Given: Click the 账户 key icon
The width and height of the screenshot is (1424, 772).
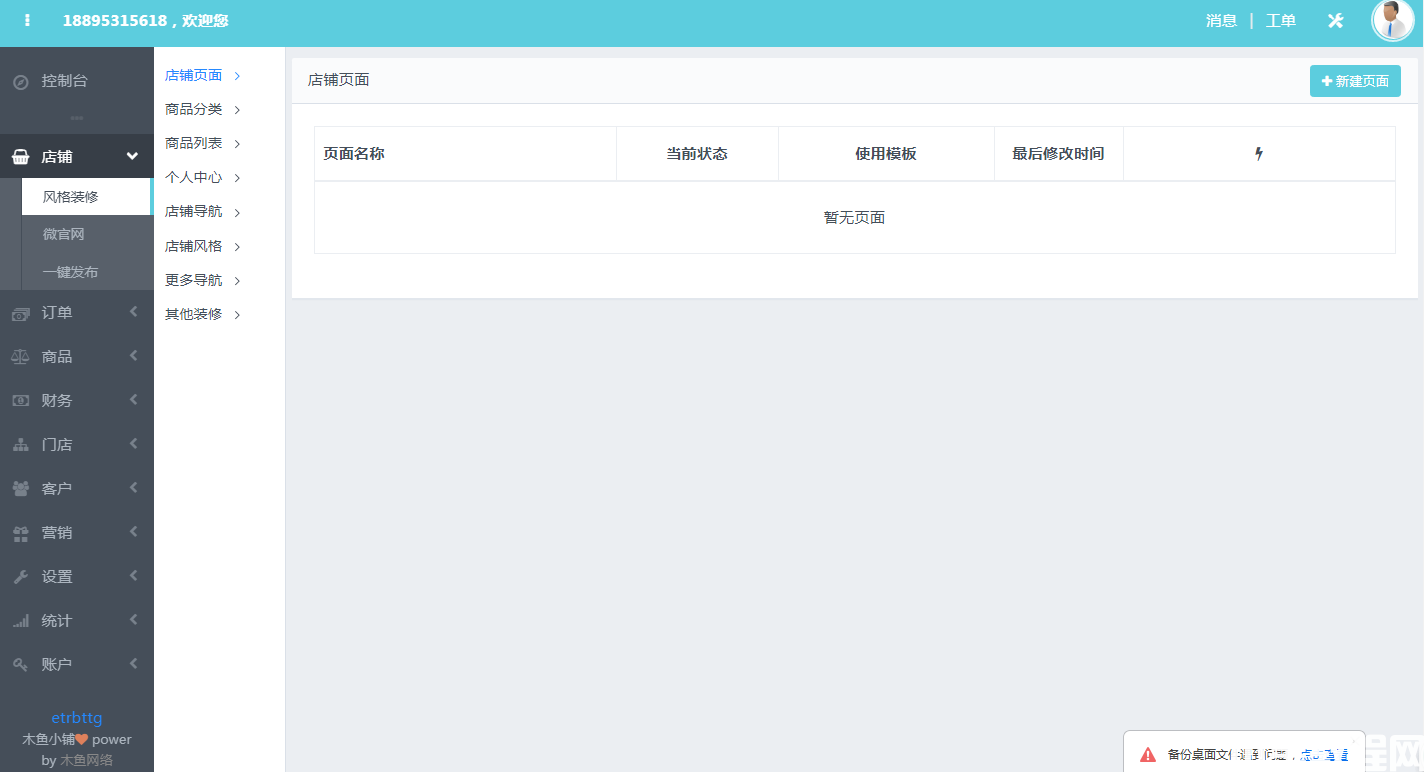Looking at the screenshot, I should pos(20,665).
